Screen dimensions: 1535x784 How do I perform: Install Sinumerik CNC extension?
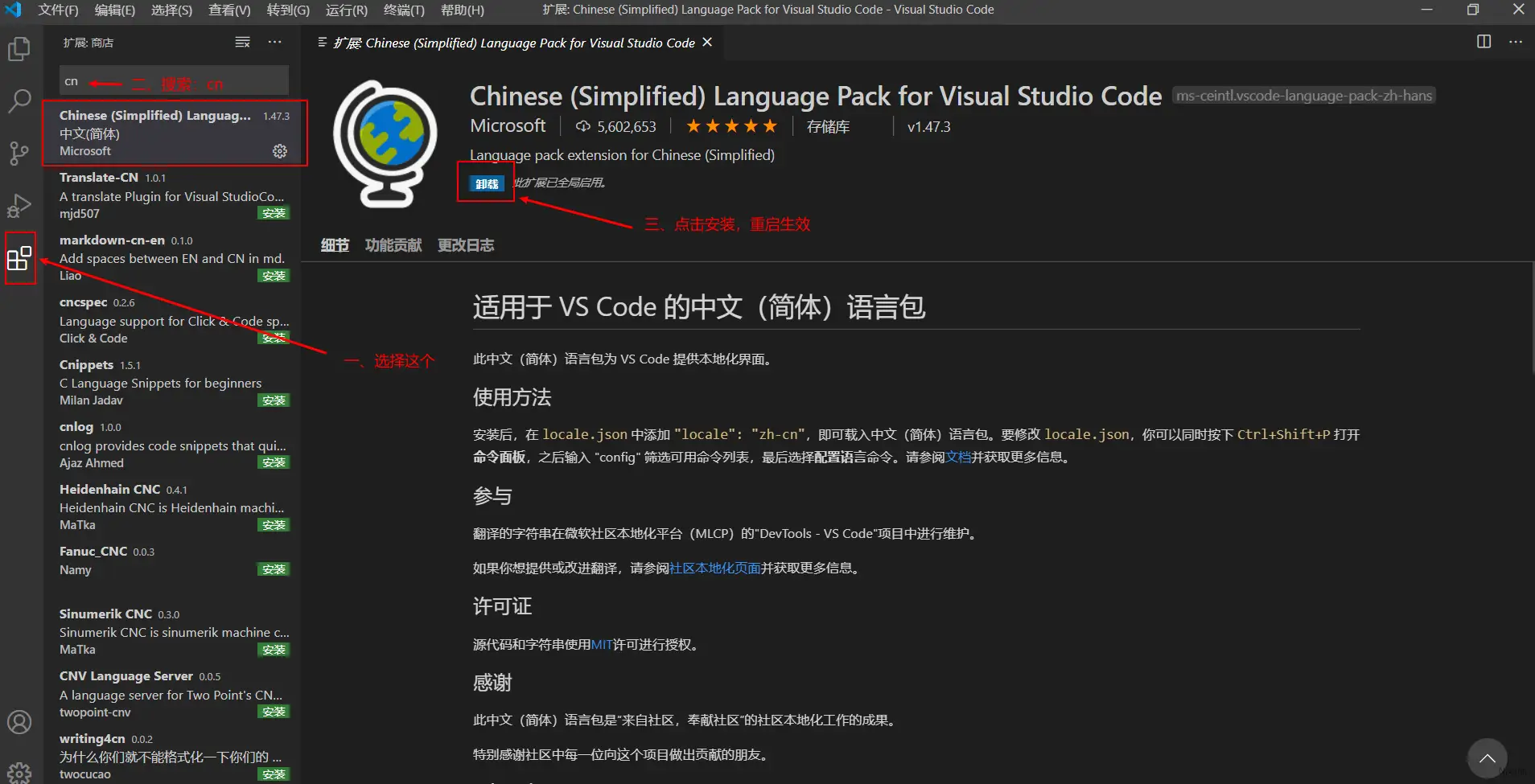click(x=274, y=650)
